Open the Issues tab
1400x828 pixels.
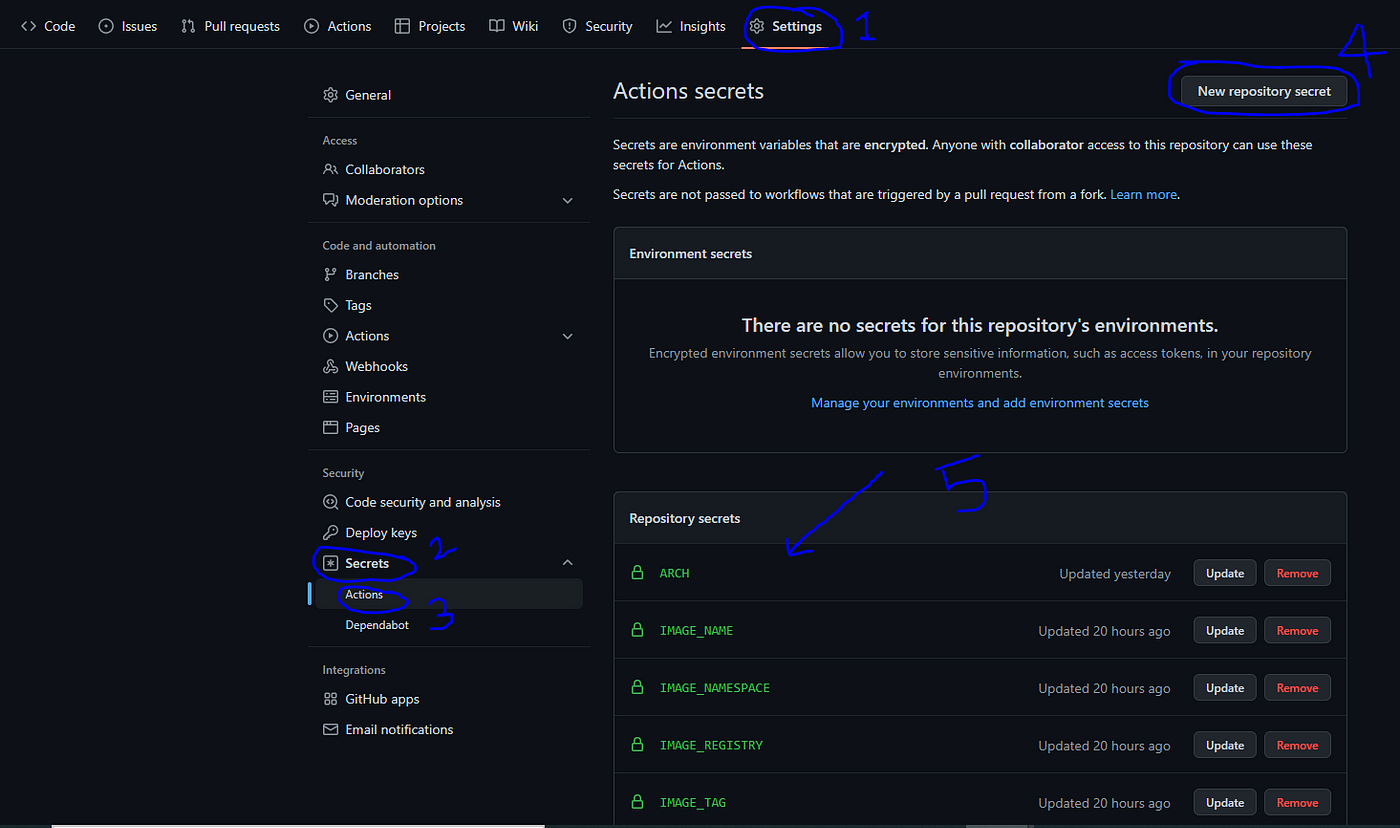(128, 26)
